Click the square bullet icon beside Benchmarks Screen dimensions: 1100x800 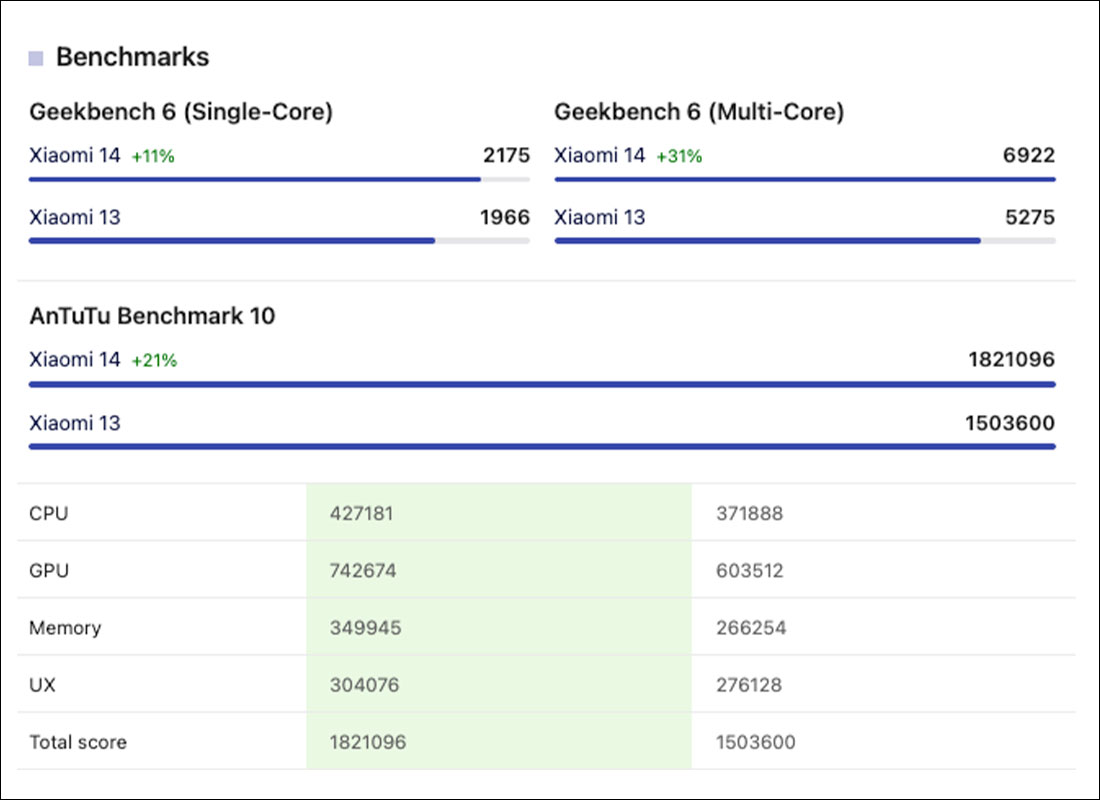36,58
